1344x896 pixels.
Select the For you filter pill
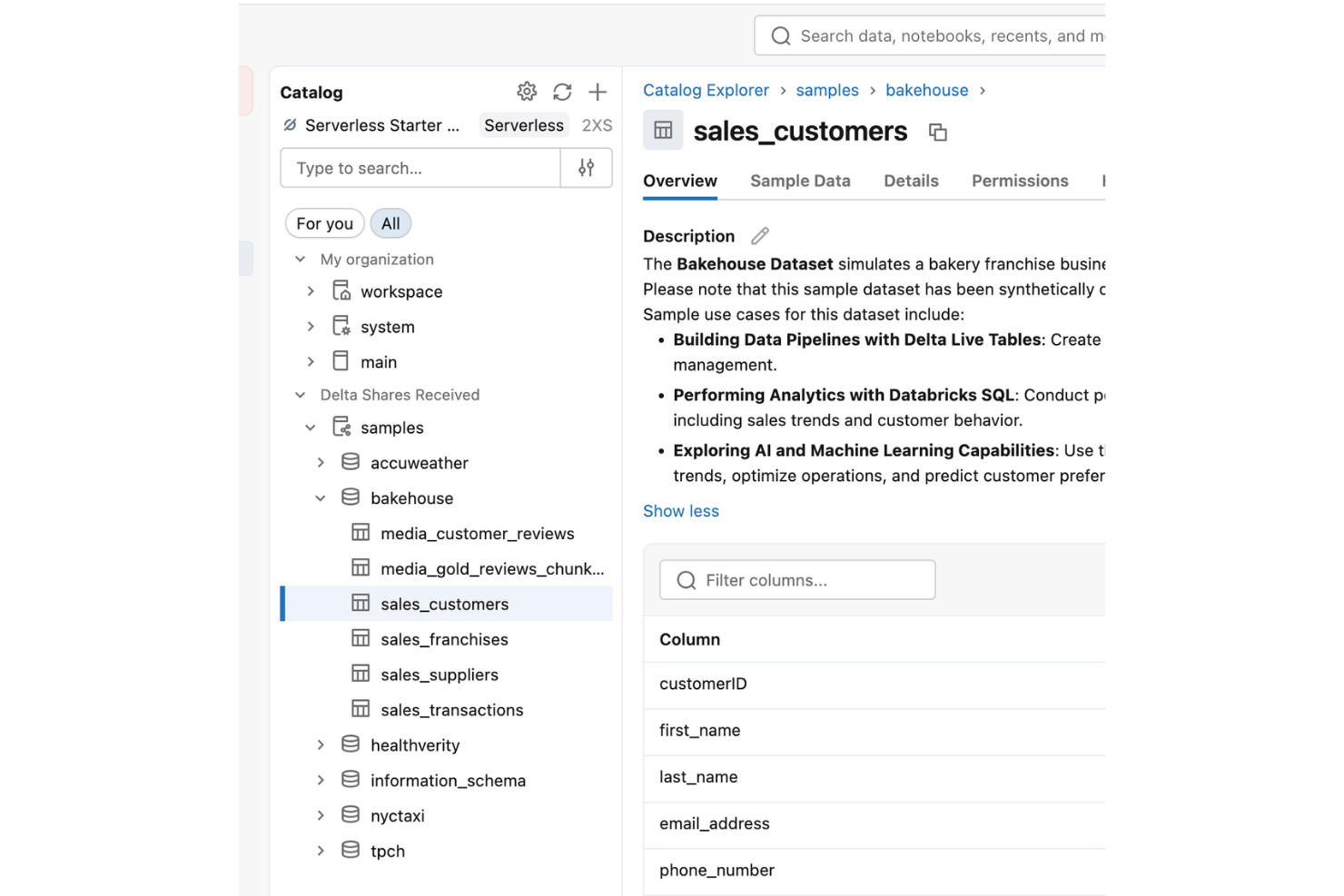coord(324,222)
